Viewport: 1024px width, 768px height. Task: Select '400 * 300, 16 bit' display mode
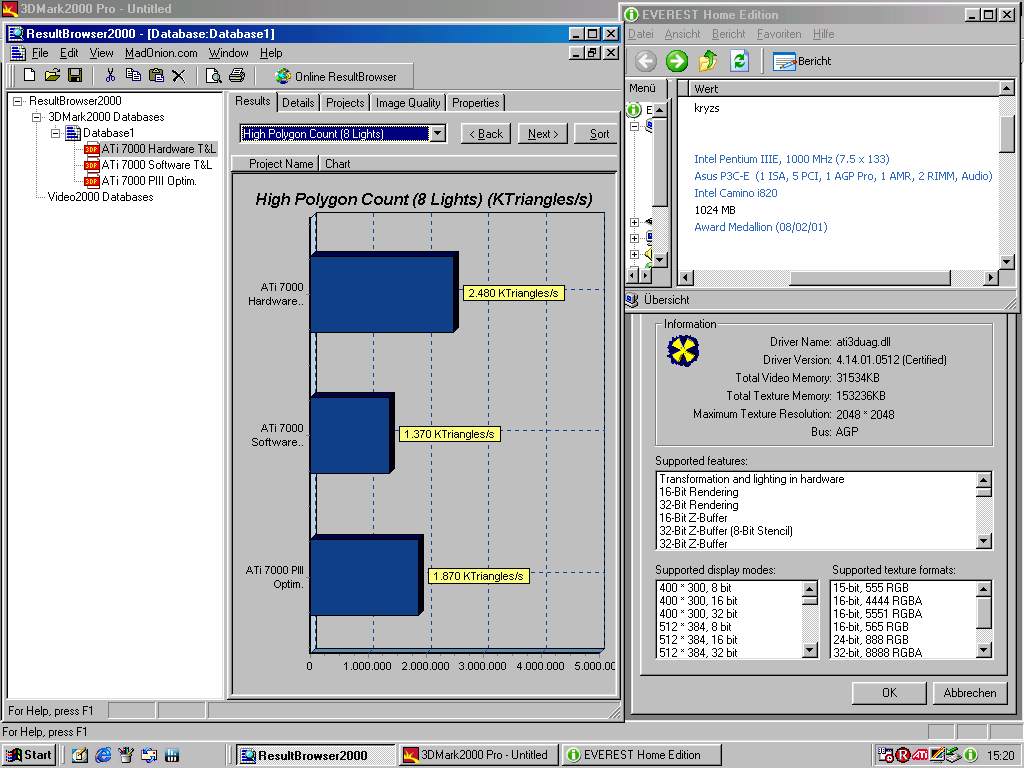[698, 601]
